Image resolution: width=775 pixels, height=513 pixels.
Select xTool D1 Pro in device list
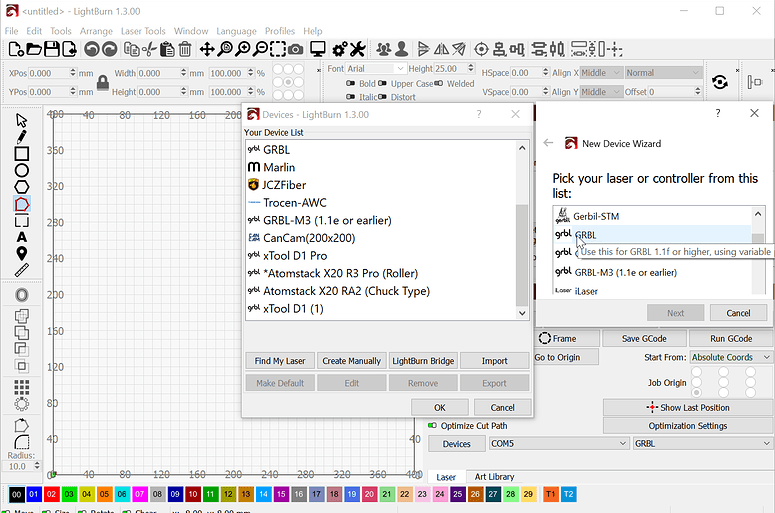pyautogui.click(x=294, y=255)
